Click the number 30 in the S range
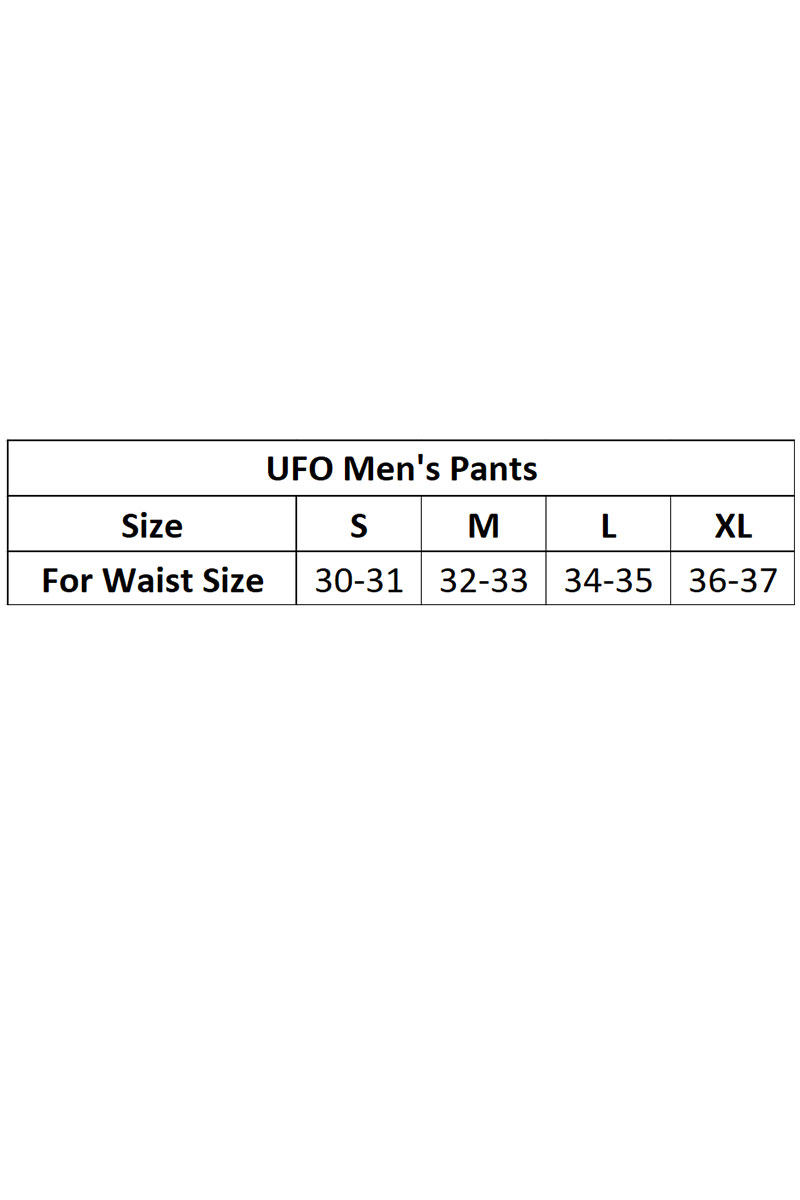The image size is (800, 1200). point(333,580)
